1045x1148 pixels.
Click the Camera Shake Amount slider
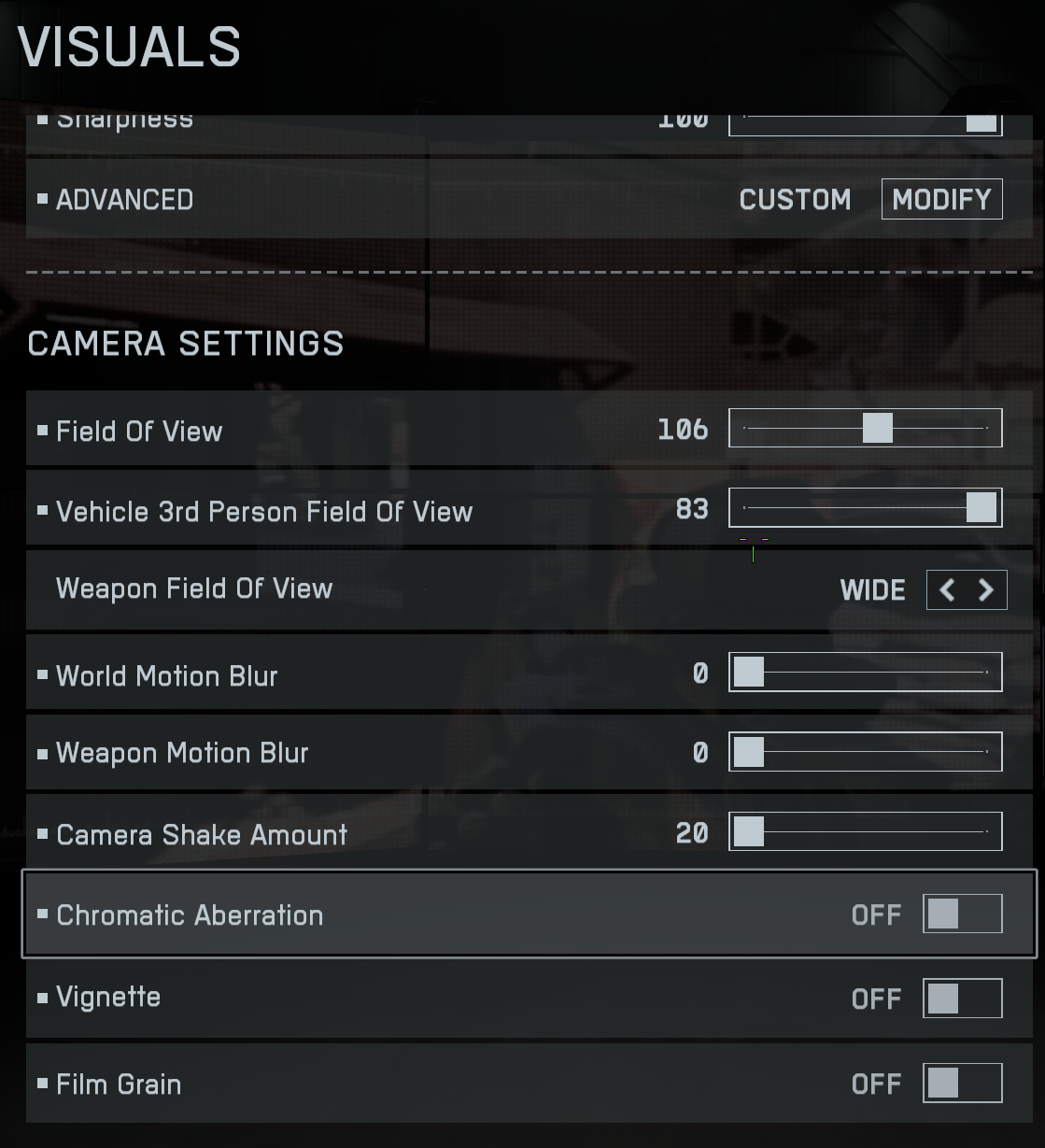[x=866, y=832]
